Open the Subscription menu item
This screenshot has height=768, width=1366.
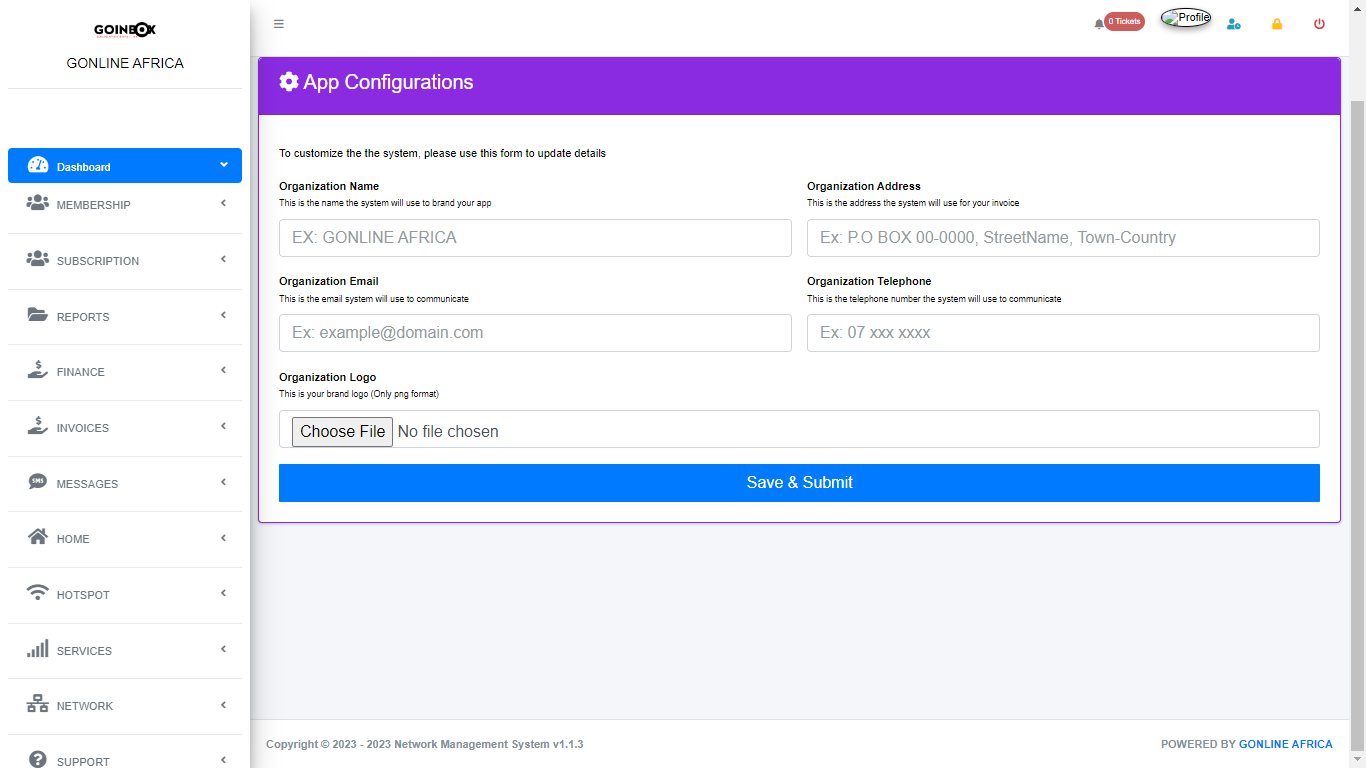coord(97,261)
